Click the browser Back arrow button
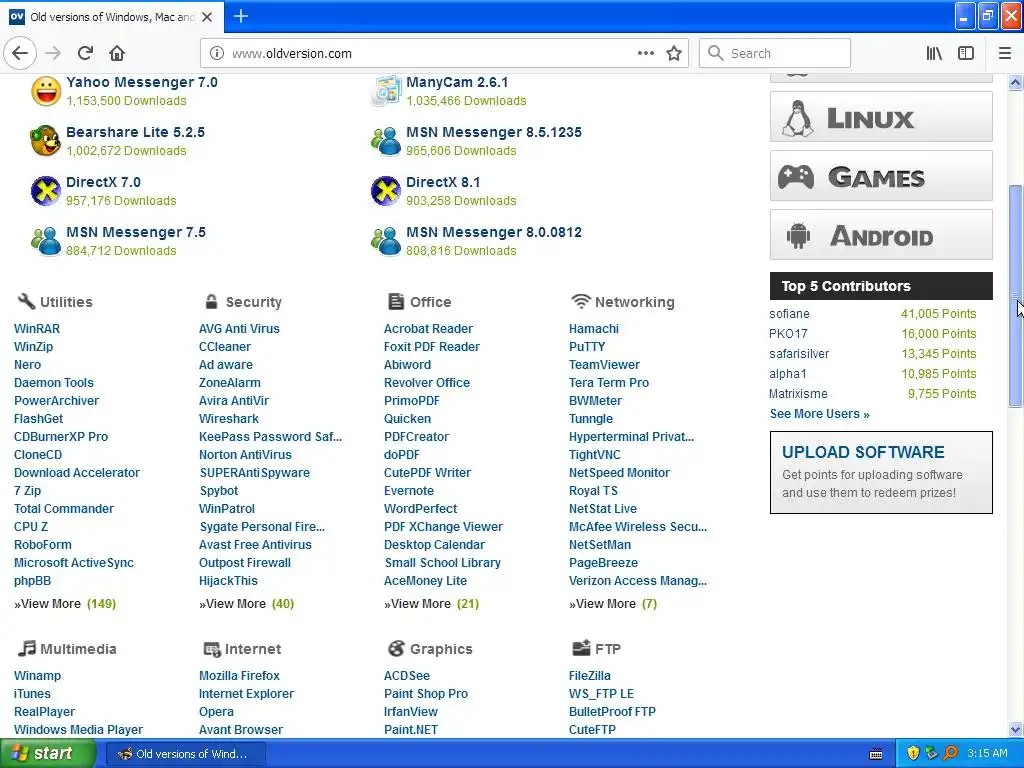The height and width of the screenshot is (768, 1024). click(20, 53)
